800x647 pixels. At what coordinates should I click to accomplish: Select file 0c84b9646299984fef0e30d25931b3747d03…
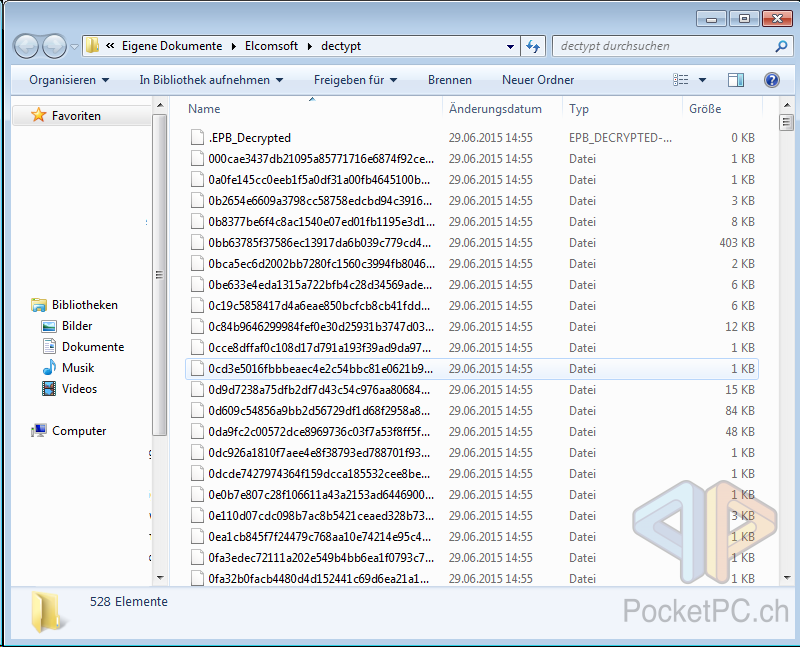(x=472, y=327)
